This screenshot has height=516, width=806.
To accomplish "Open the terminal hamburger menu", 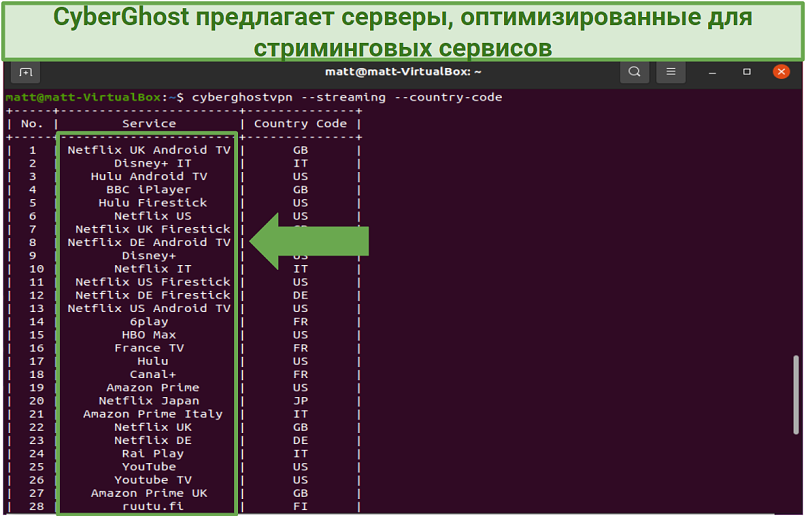I will (671, 72).
